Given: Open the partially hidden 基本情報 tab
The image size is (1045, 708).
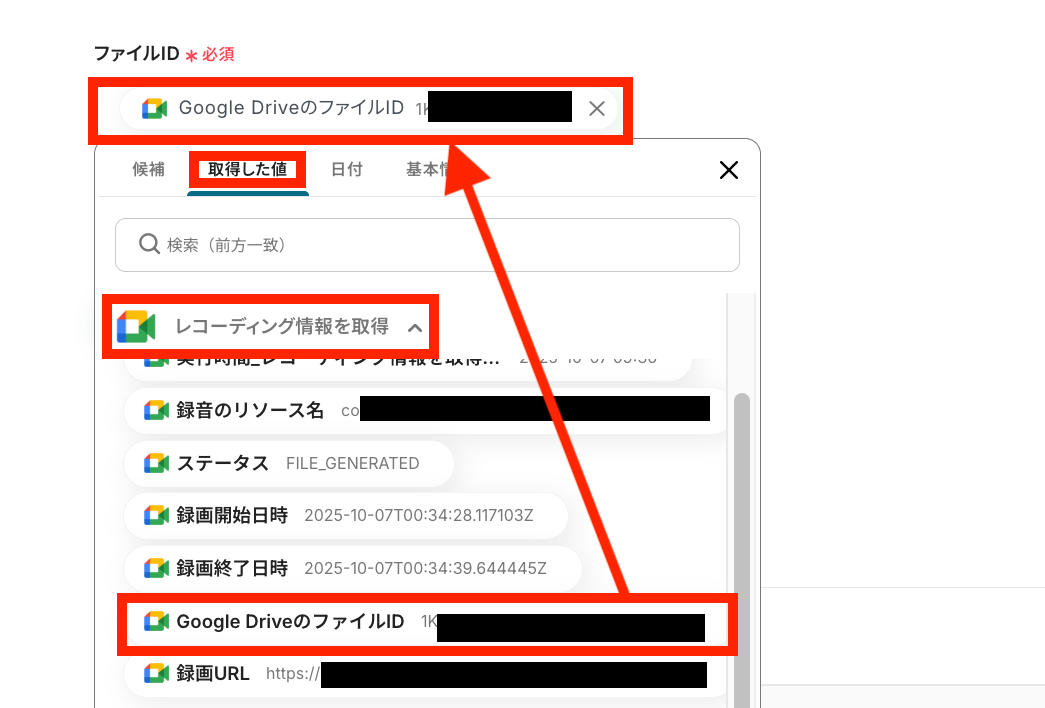Looking at the screenshot, I should [x=427, y=169].
